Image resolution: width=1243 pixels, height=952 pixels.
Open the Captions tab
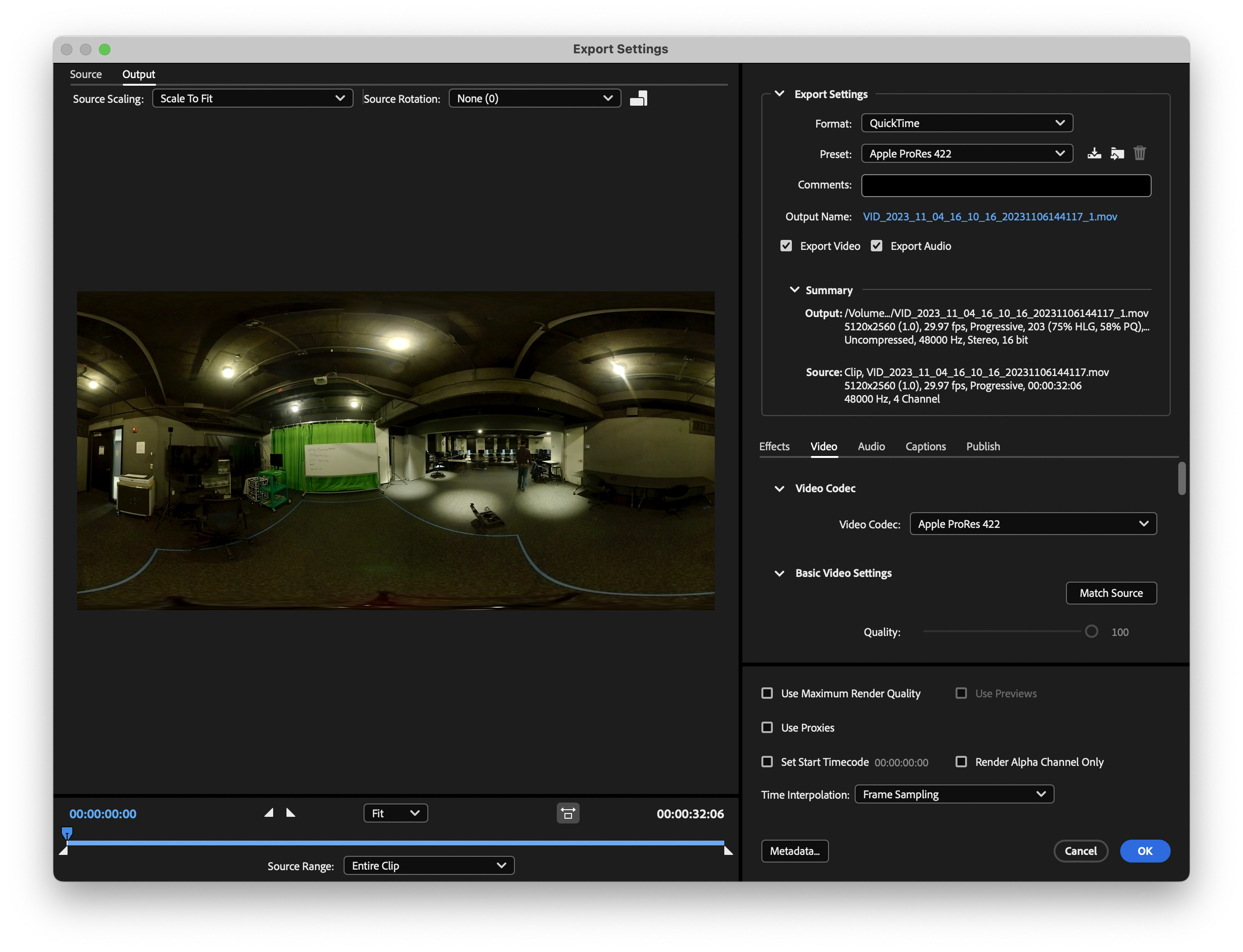pos(925,446)
